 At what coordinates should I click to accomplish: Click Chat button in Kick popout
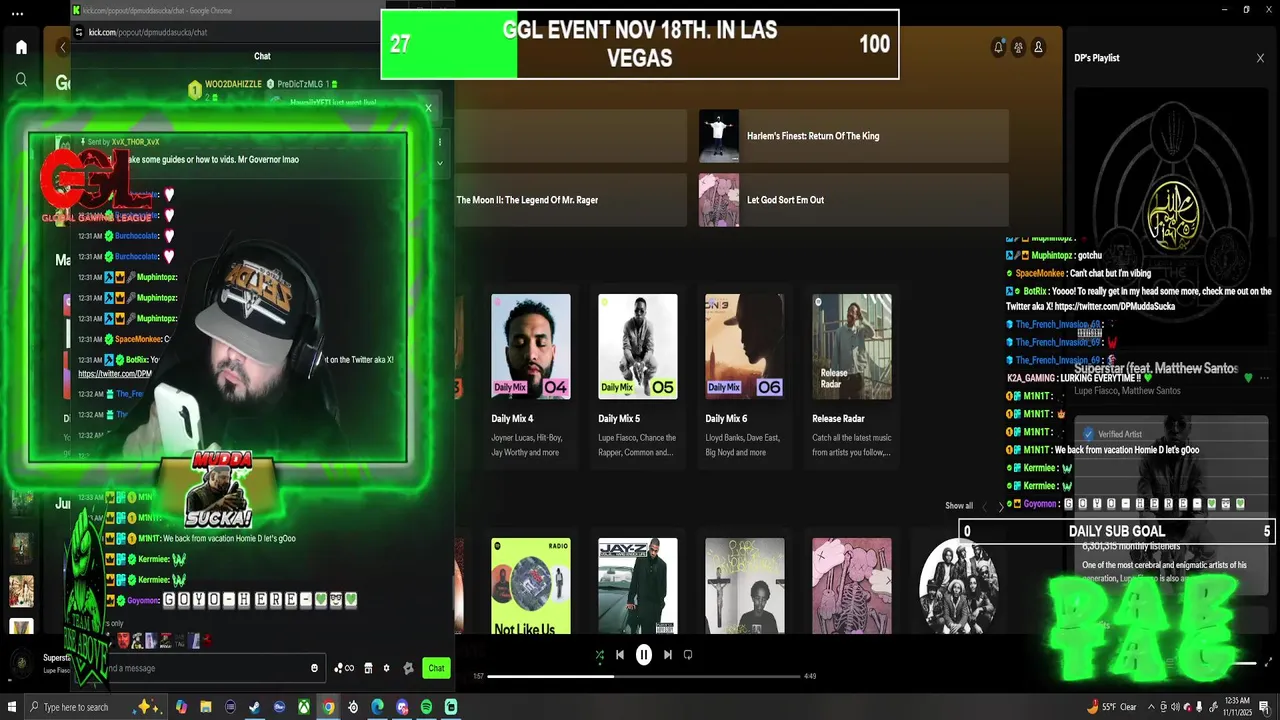pyautogui.click(x=436, y=668)
